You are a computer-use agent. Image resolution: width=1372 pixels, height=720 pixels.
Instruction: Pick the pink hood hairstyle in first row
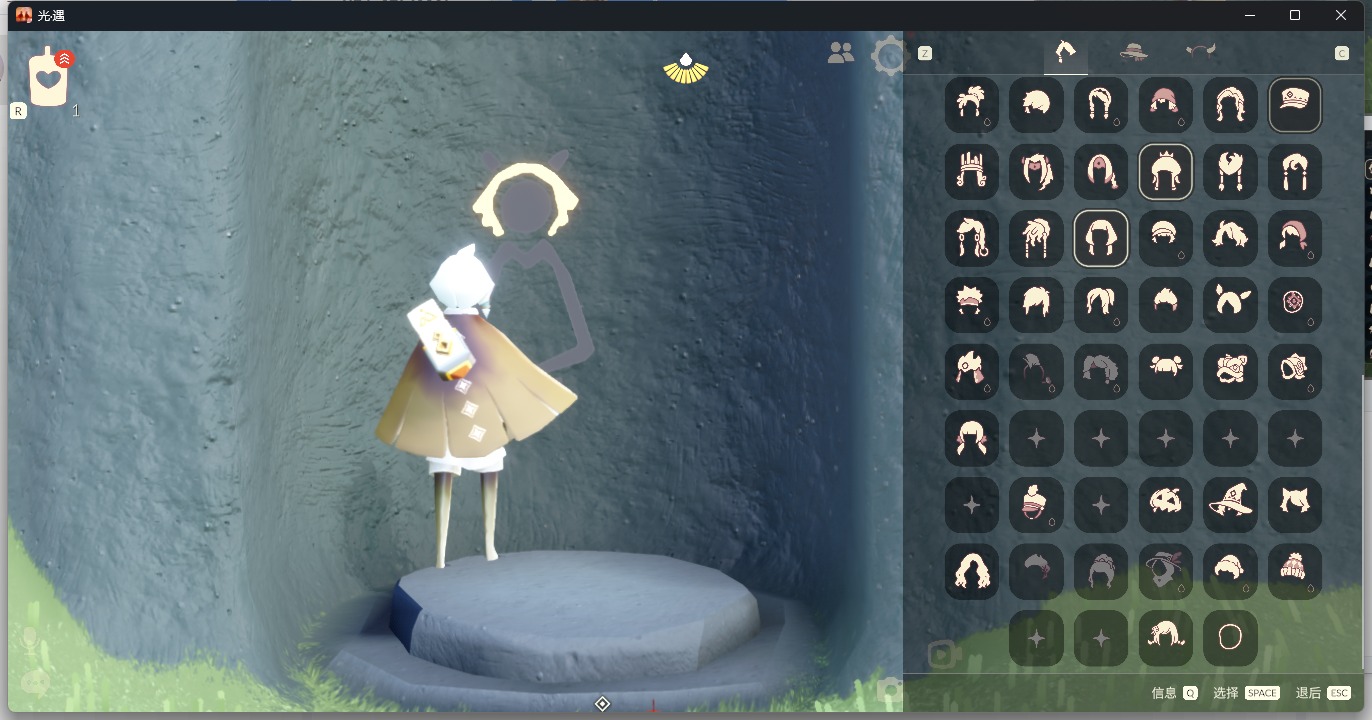pos(1166,105)
